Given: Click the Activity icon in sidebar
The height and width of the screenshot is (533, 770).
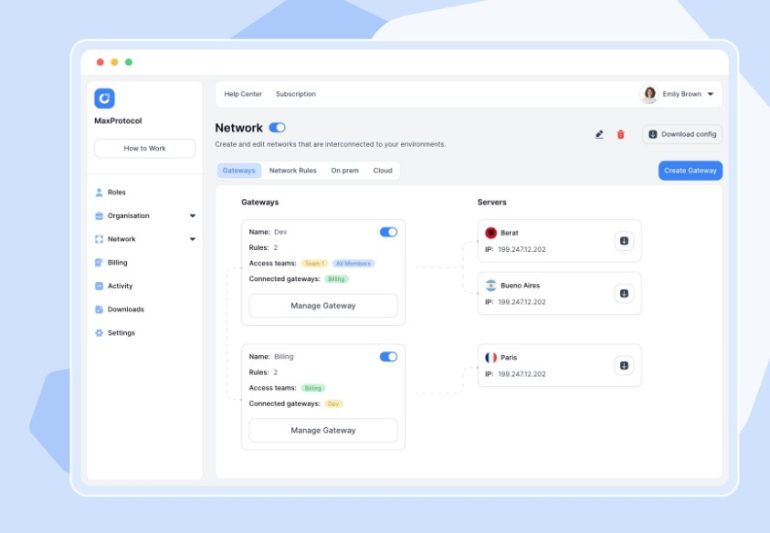Looking at the screenshot, I should pos(99,286).
